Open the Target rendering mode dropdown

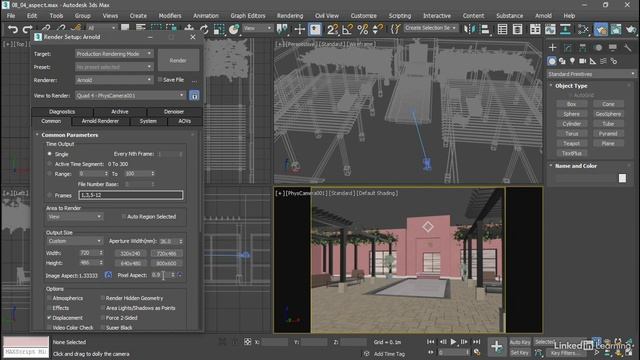coord(114,53)
